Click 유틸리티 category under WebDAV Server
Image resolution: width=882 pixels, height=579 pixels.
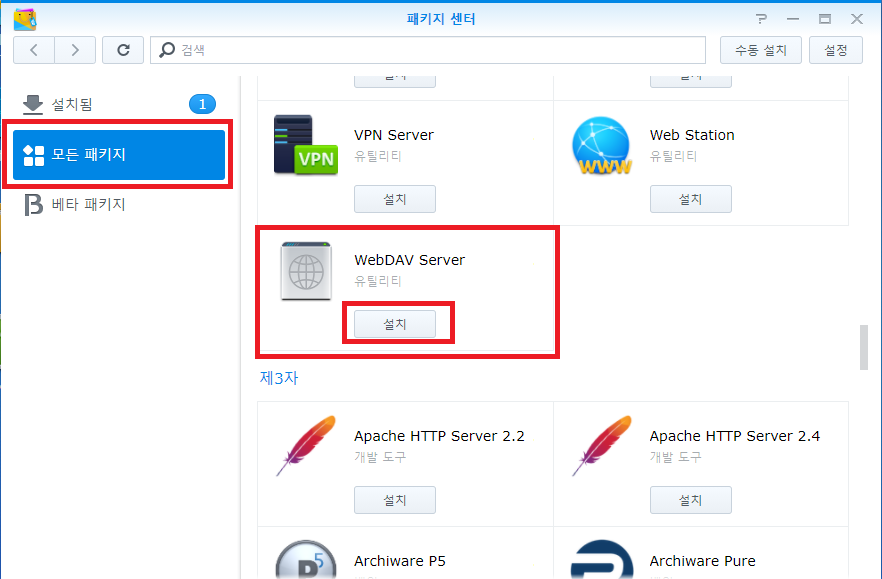[x=377, y=281]
